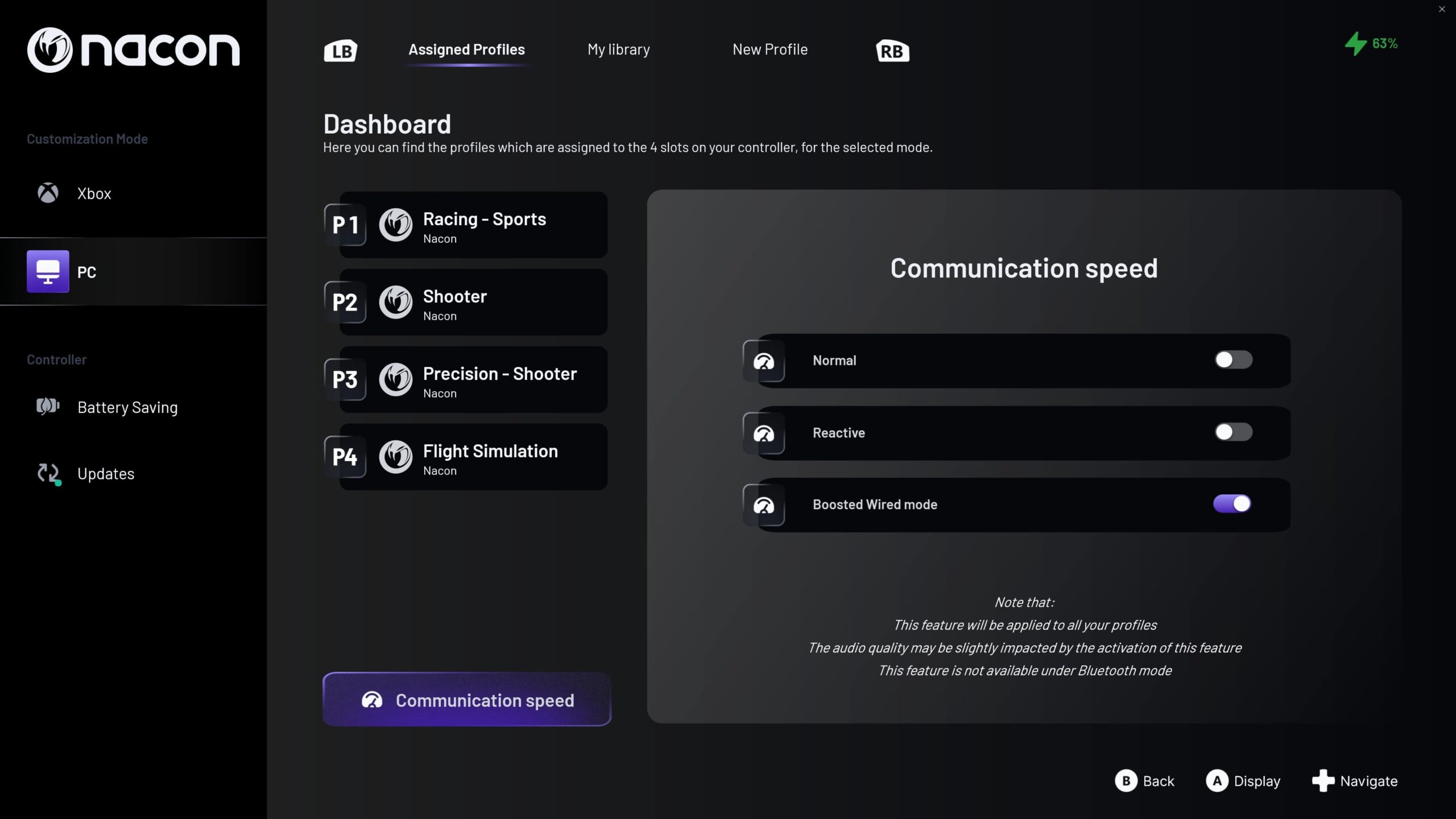The width and height of the screenshot is (1456, 819).
Task: Open the Battery Saving controller settings
Action: click(127, 407)
